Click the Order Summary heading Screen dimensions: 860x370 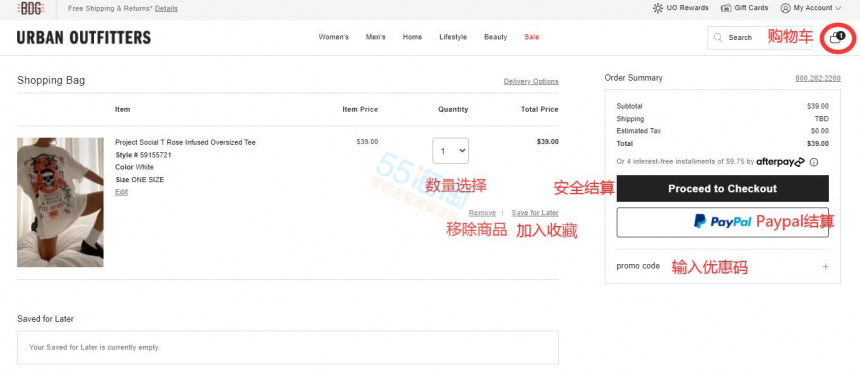(x=633, y=78)
